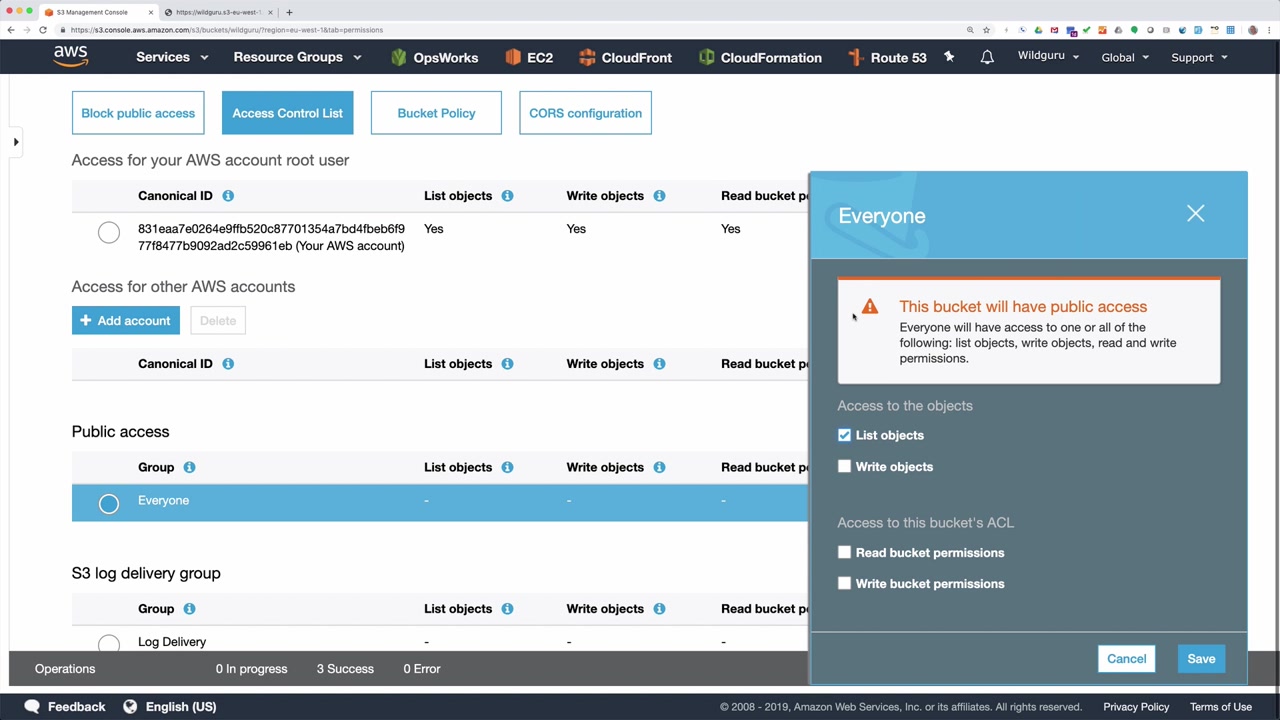Open the OpsWorks service shortcut
This screenshot has width=1280, height=720.
coord(434,57)
